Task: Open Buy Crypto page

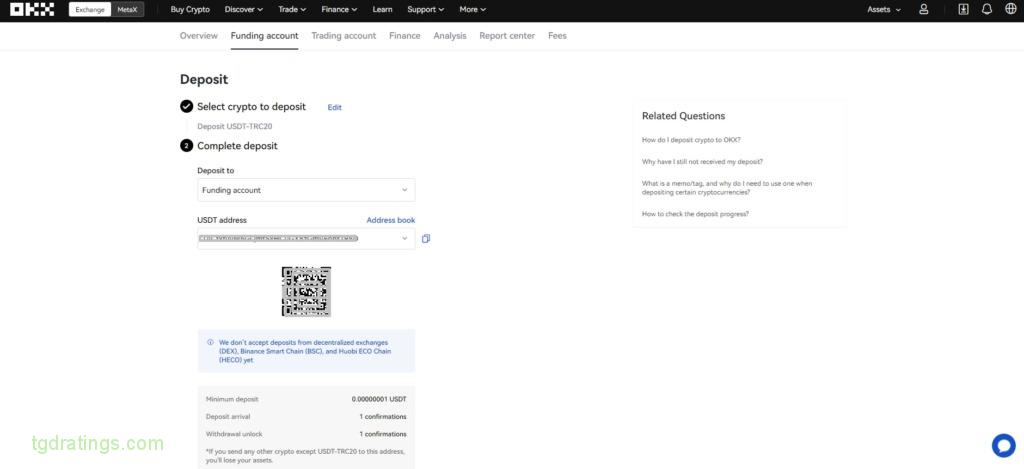Action: (x=190, y=10)
